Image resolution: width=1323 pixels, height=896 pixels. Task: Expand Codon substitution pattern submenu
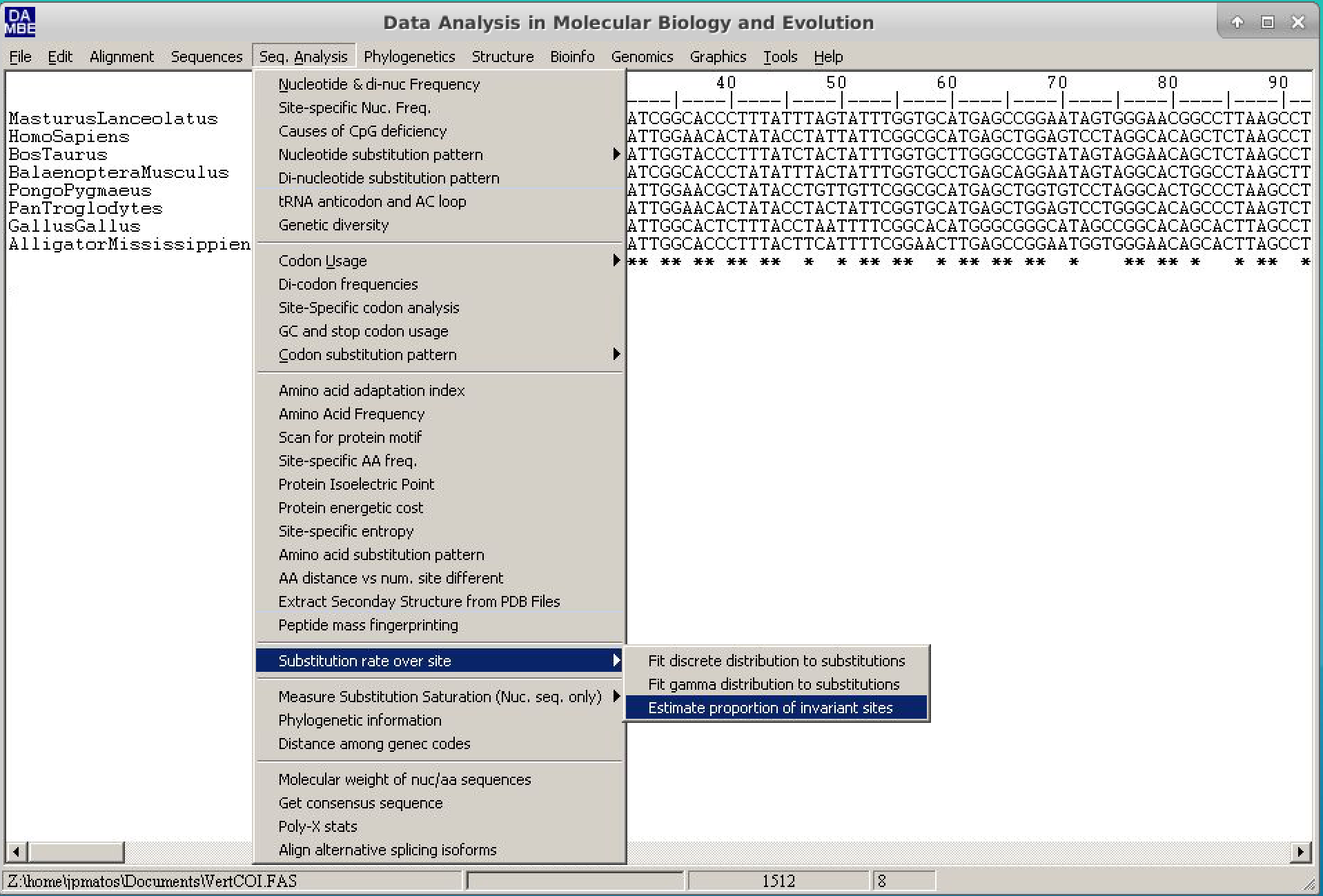440,355
